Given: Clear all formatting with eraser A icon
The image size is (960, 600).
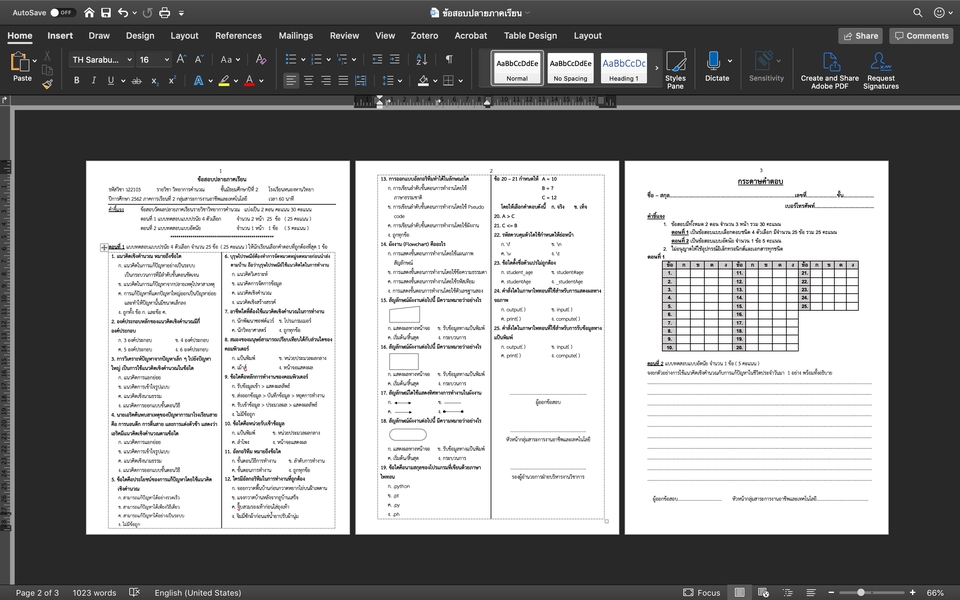Looking at the screenshot, I should pos(261,59).
